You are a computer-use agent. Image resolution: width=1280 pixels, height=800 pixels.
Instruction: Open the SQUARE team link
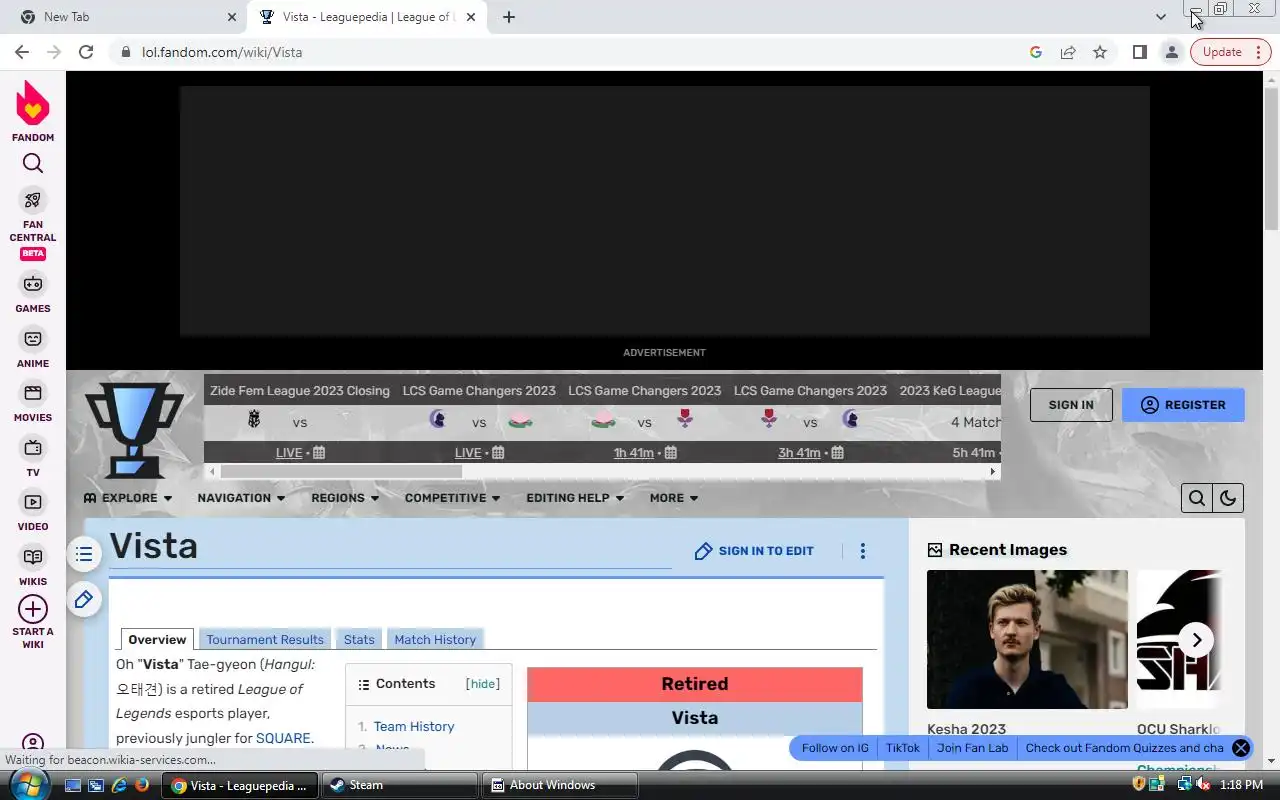coord(283,738)
